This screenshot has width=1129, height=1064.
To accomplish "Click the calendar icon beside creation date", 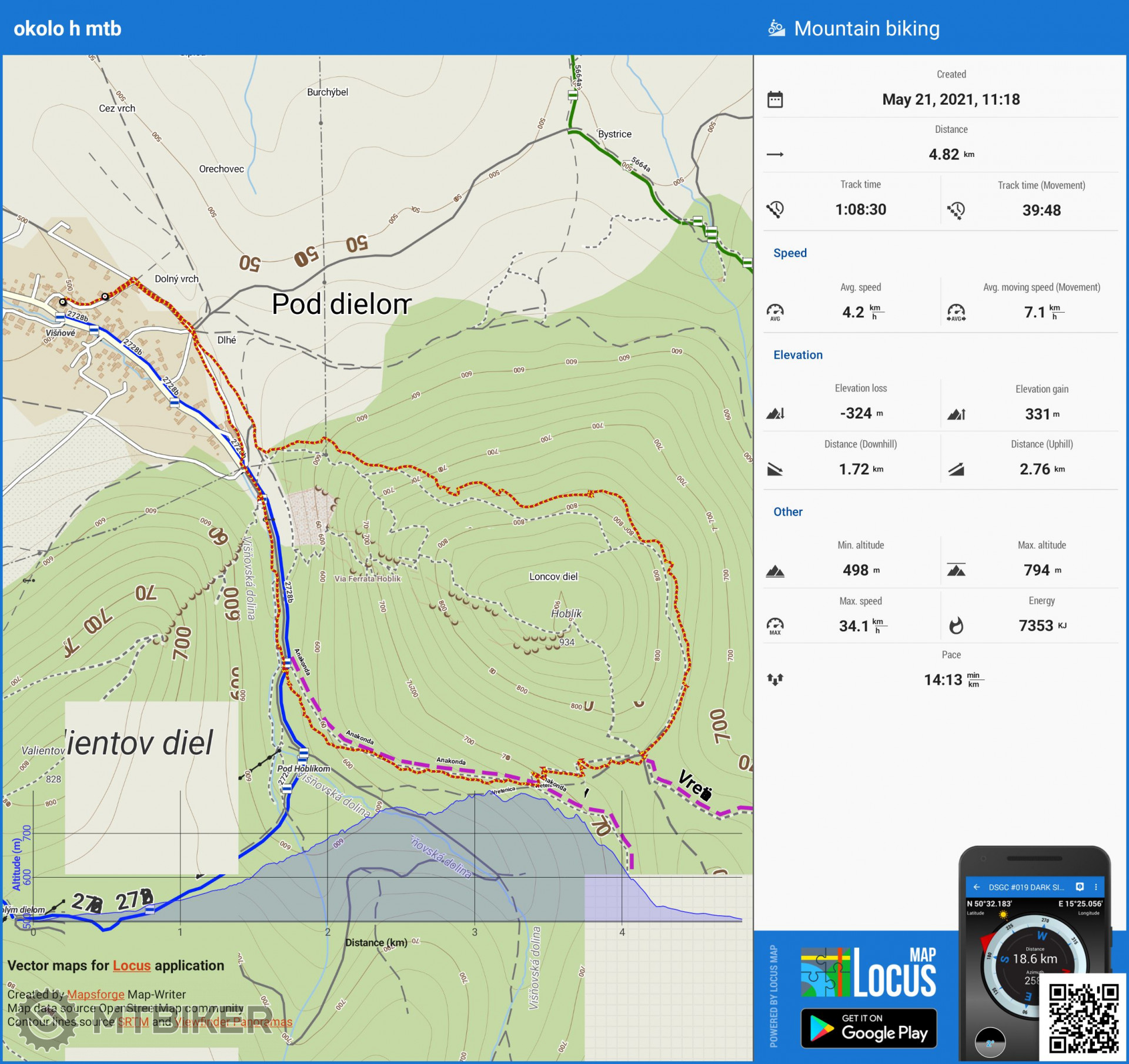I will pos(775,99).
